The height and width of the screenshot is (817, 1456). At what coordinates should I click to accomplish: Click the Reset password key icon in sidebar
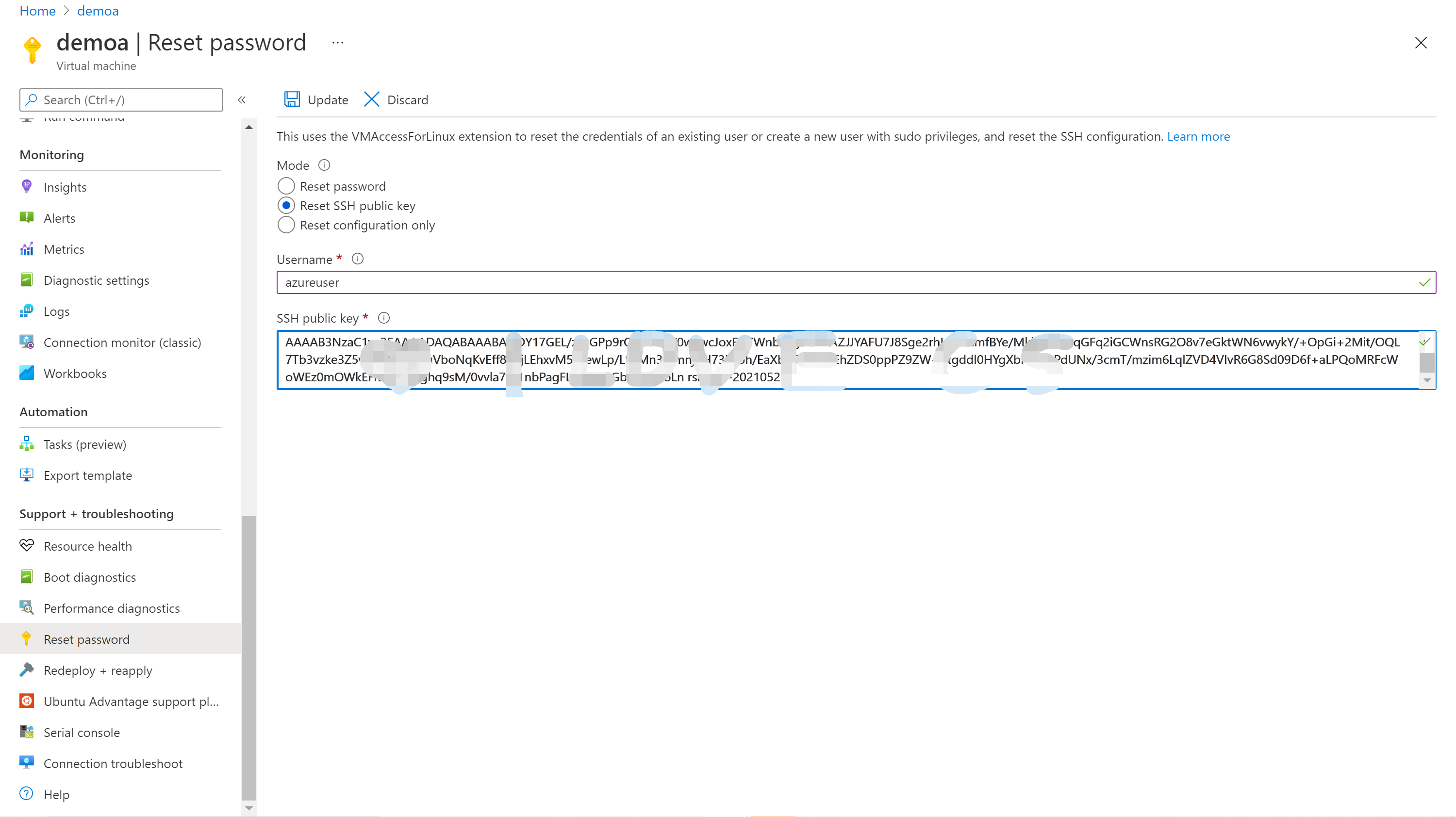27,639
